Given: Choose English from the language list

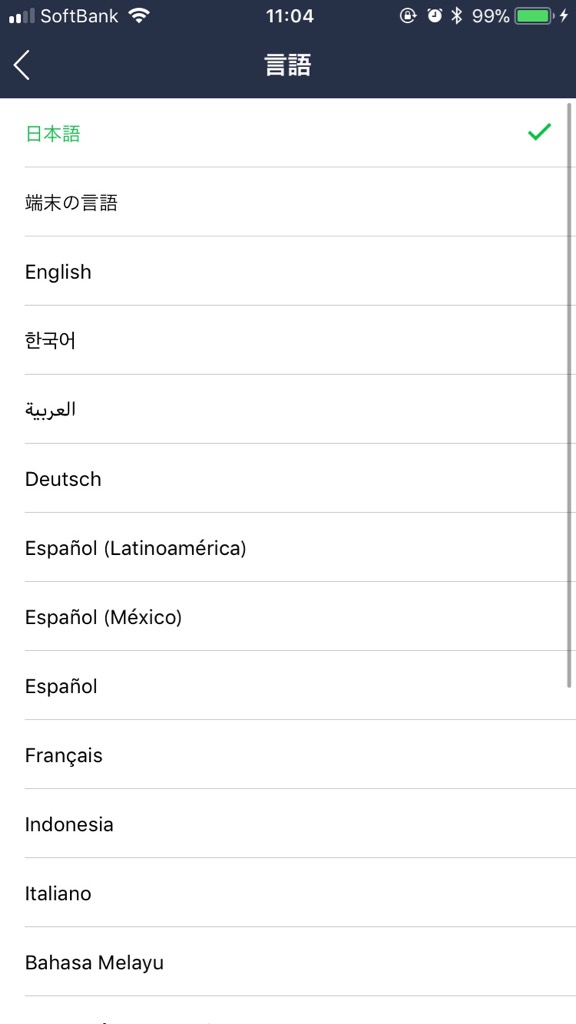Looking at the screenshot, I should click(x=288, y=271).
